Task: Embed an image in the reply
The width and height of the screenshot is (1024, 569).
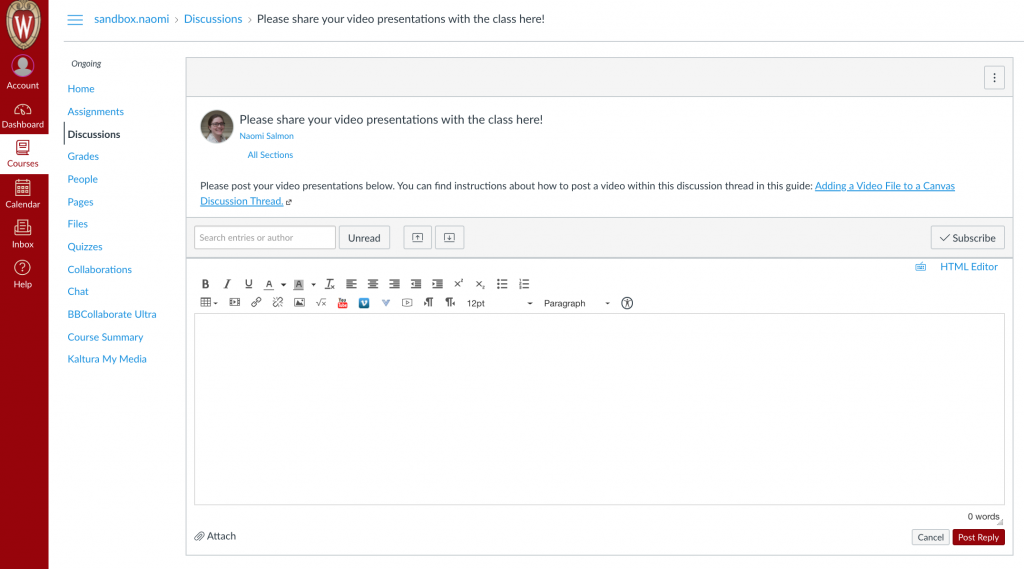Action: (x=299, y=302)
